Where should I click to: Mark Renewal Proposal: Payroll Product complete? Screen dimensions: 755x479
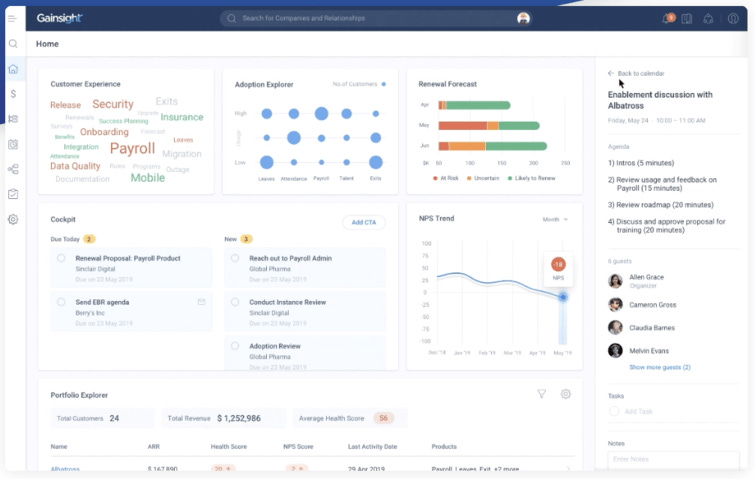click(61, 258)
